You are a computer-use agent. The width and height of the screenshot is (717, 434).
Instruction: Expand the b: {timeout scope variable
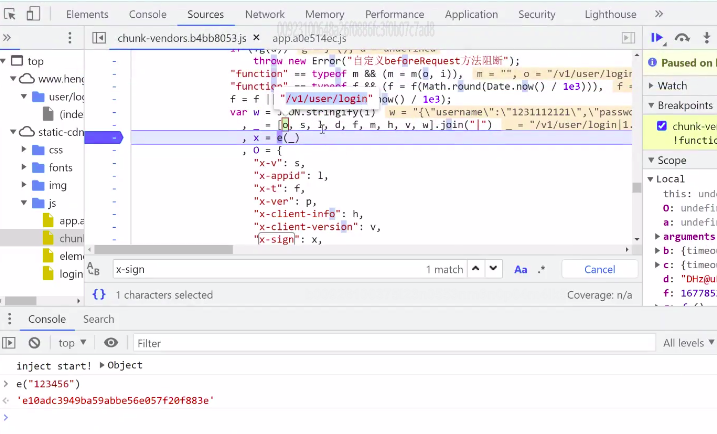click(x=657, y=251)
